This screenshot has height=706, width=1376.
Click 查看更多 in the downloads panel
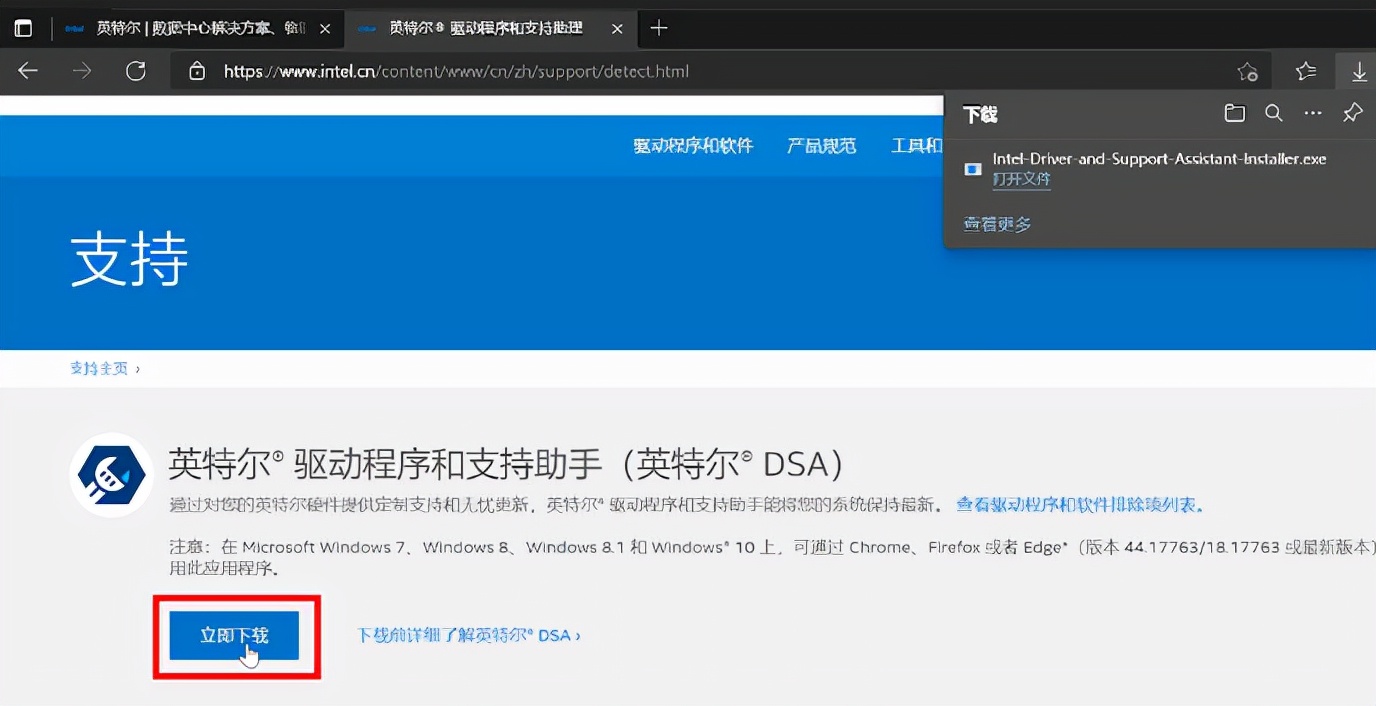tap(996, 223)
